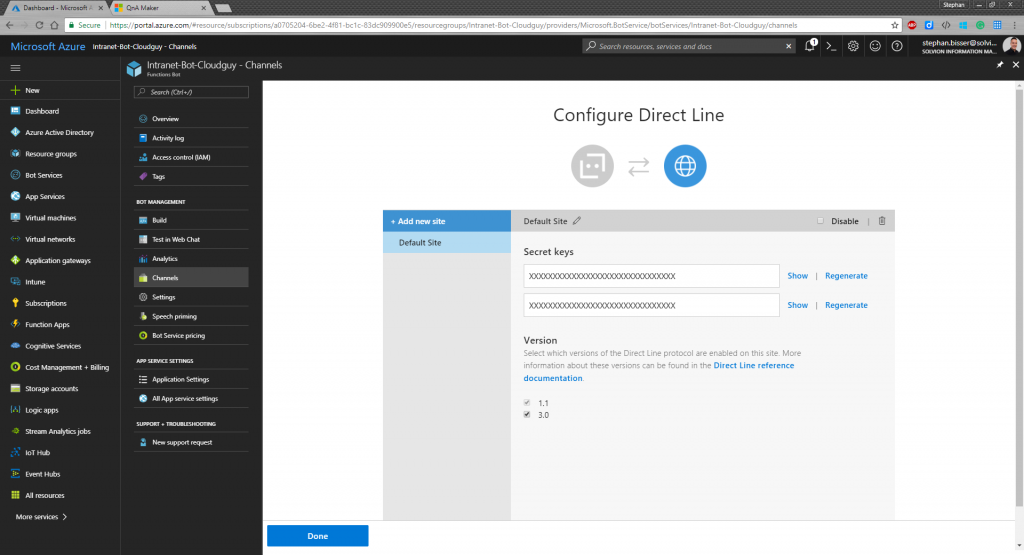The width and height of the screenshot is (1024, 555).
Task: Click the Search resources input field
Action: click(690, 46)
